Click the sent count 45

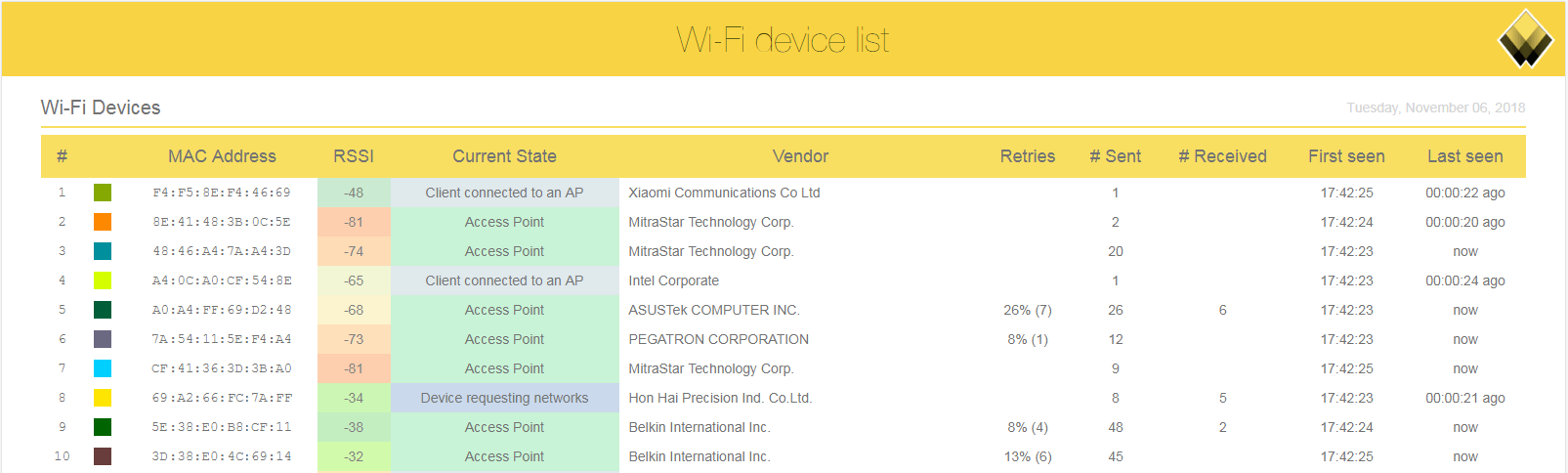tap(1116, 456)
